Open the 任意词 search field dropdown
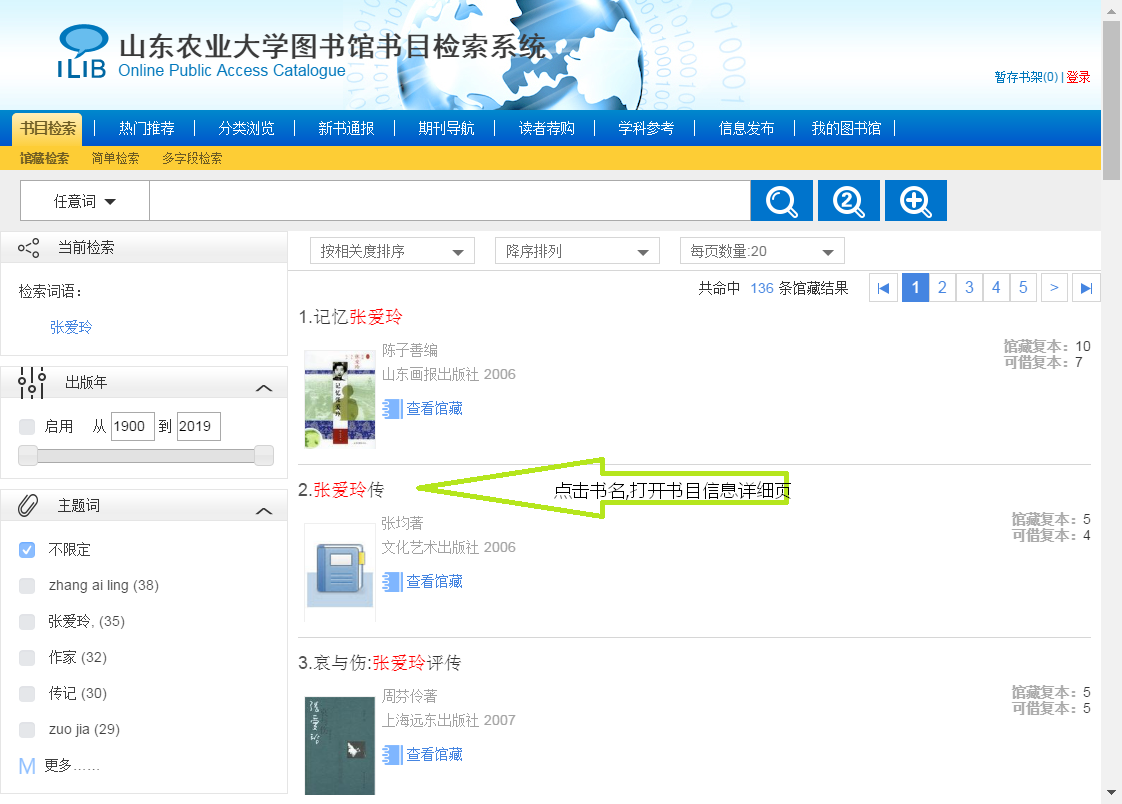The height and width of the screenshot is (804, 1122). click(85, 202)
